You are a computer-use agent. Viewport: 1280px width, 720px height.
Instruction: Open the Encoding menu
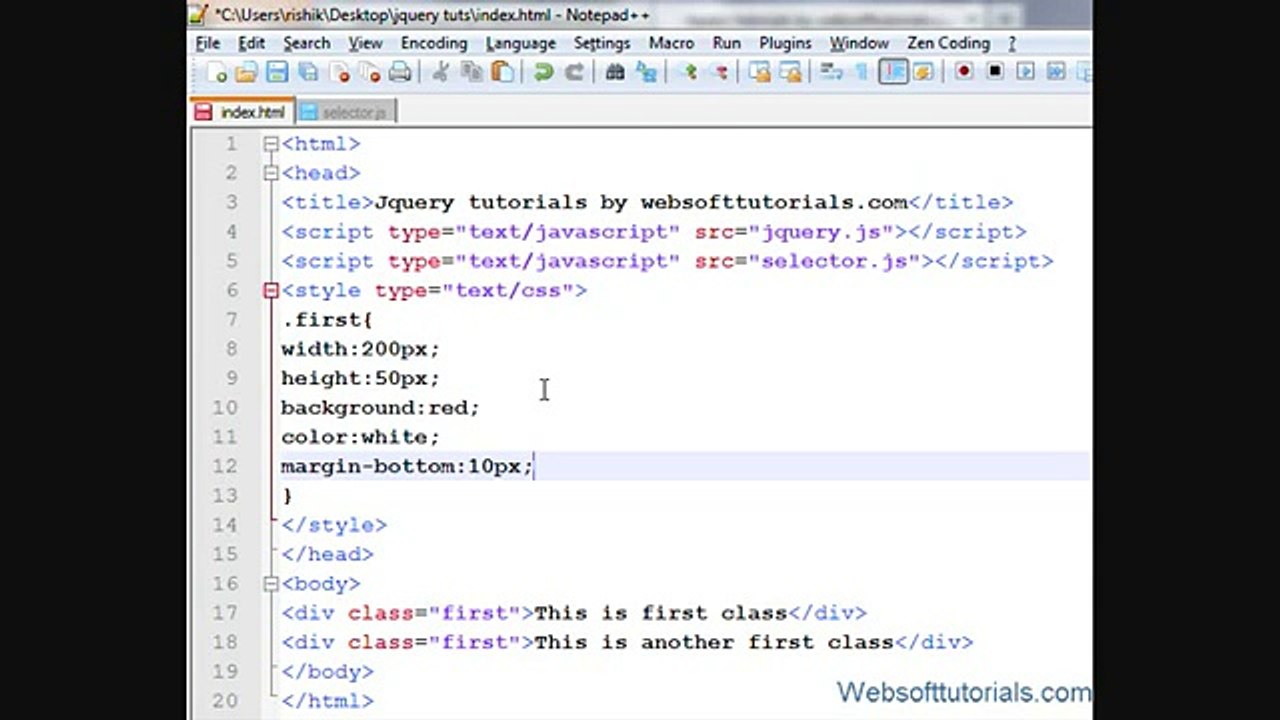coord(434,43)
